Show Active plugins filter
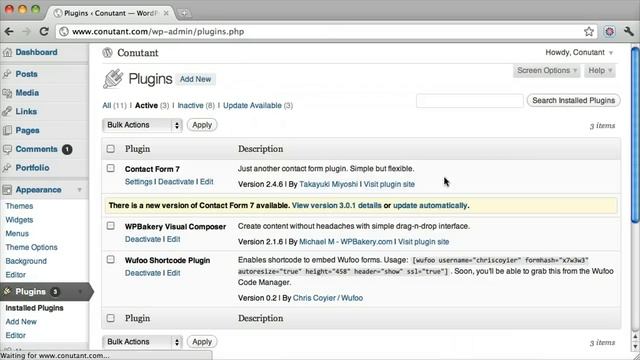 coord(146,105)
